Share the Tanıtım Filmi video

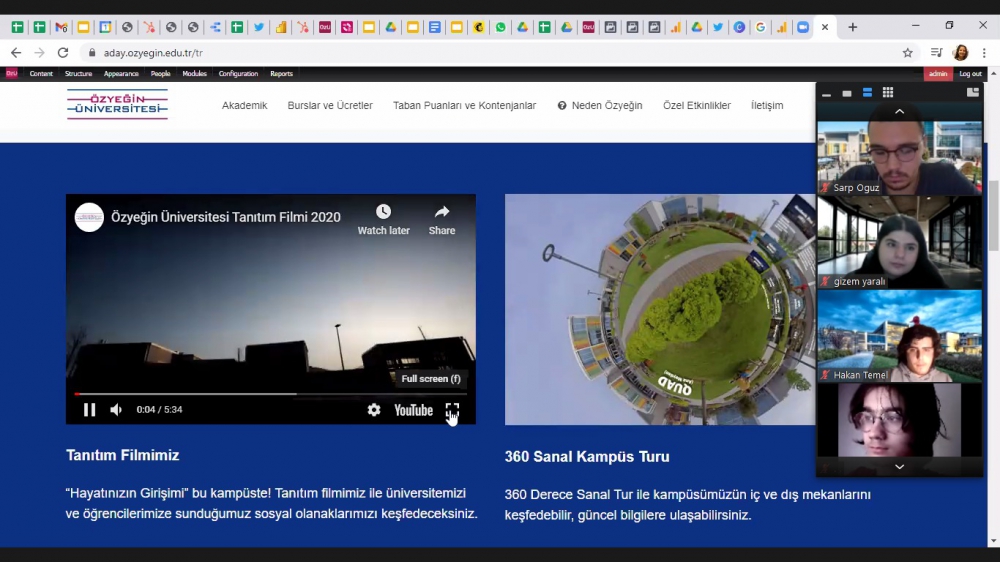[x=442, y=220]
